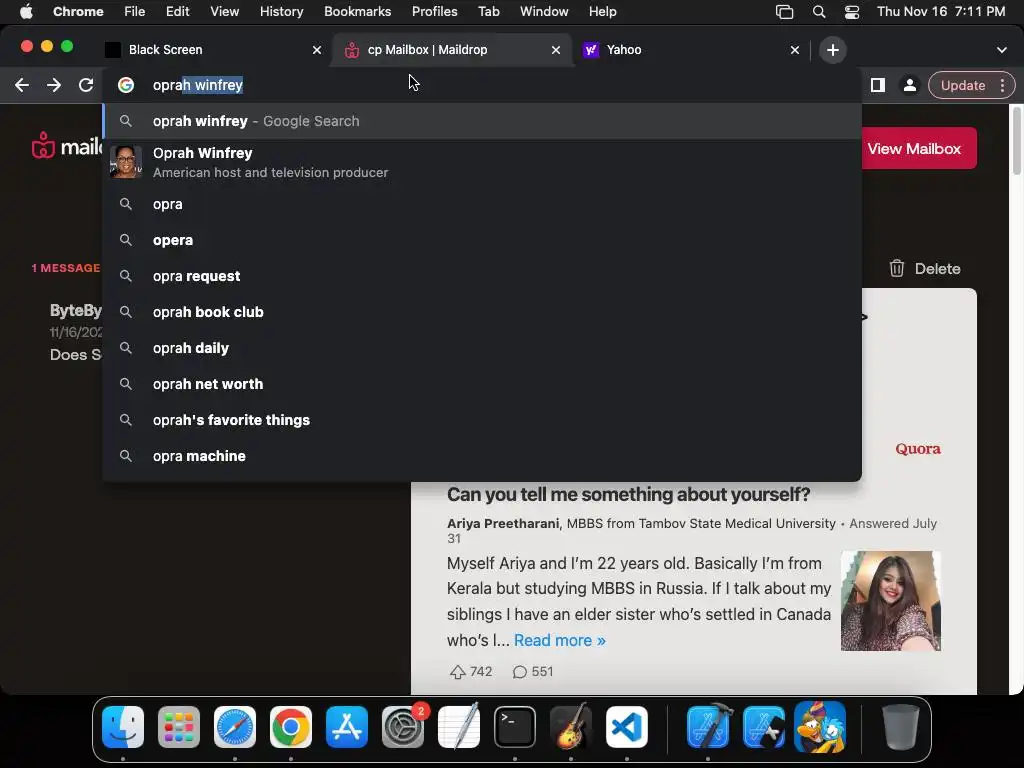Image resolution: width=1024 pixels, height=768 pixels.
Task: Click inside the address bar text field
Action: pos(483,85)
